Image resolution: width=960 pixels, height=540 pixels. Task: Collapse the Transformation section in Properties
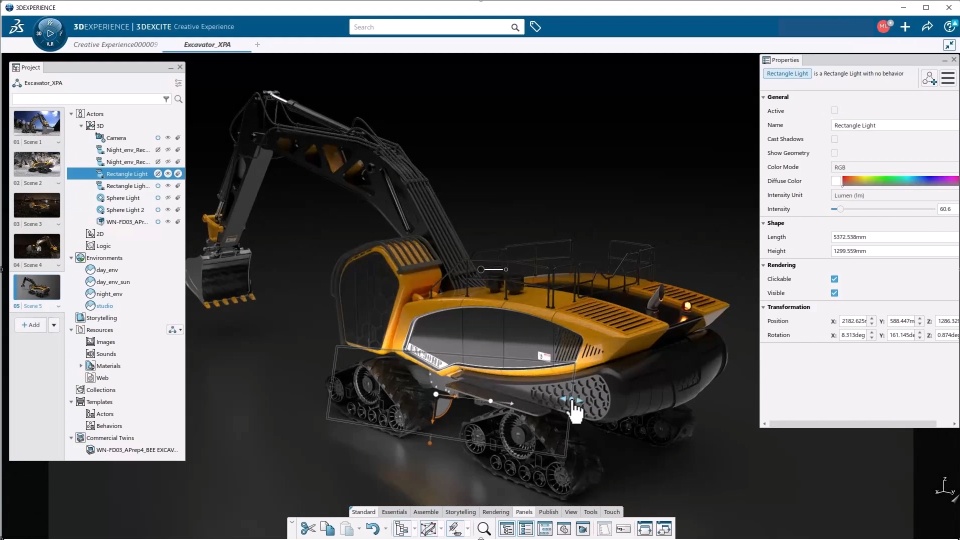[763, 307]
